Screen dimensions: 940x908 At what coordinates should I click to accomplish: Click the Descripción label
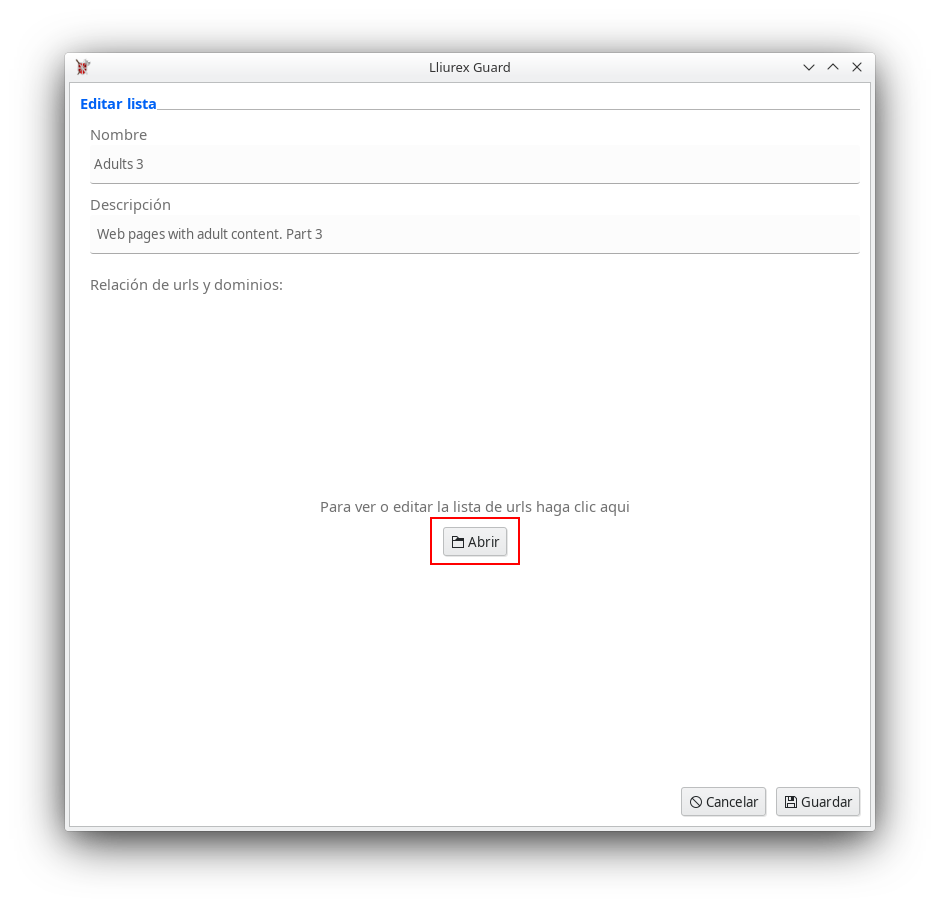point(131,205)
